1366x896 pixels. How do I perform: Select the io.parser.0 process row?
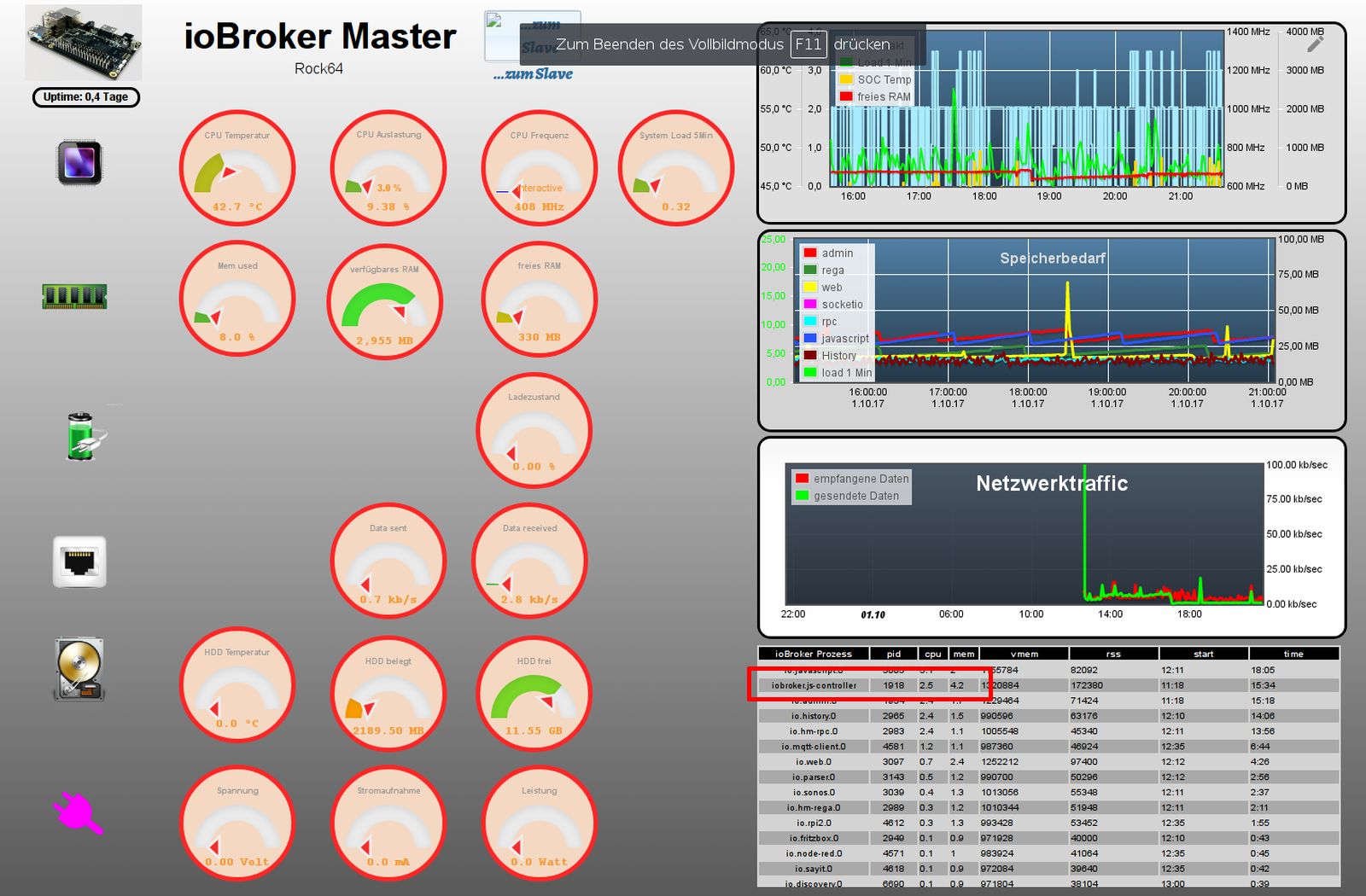[1048, 777]
